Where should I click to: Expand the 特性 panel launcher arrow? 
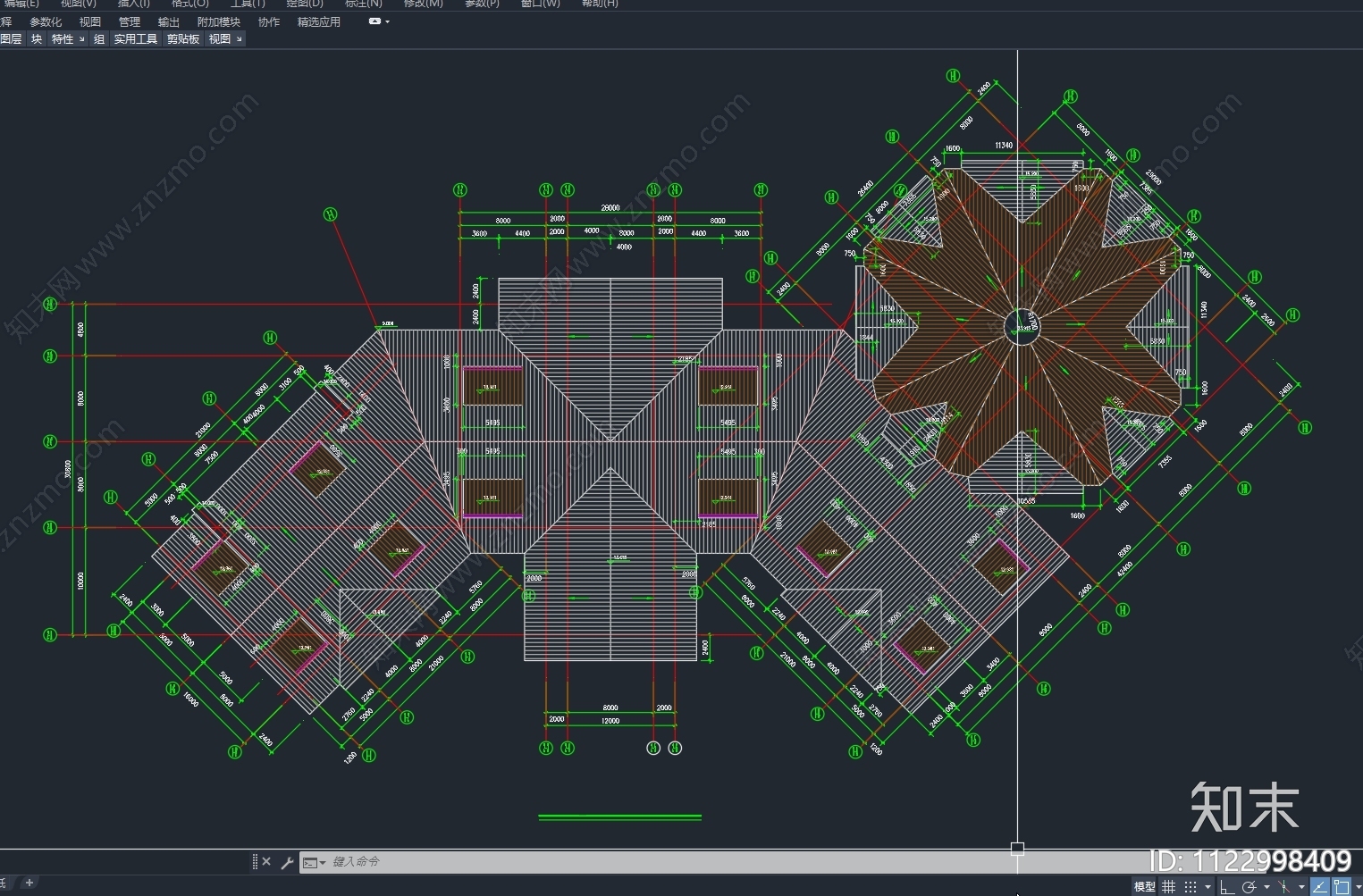(81, 39)
